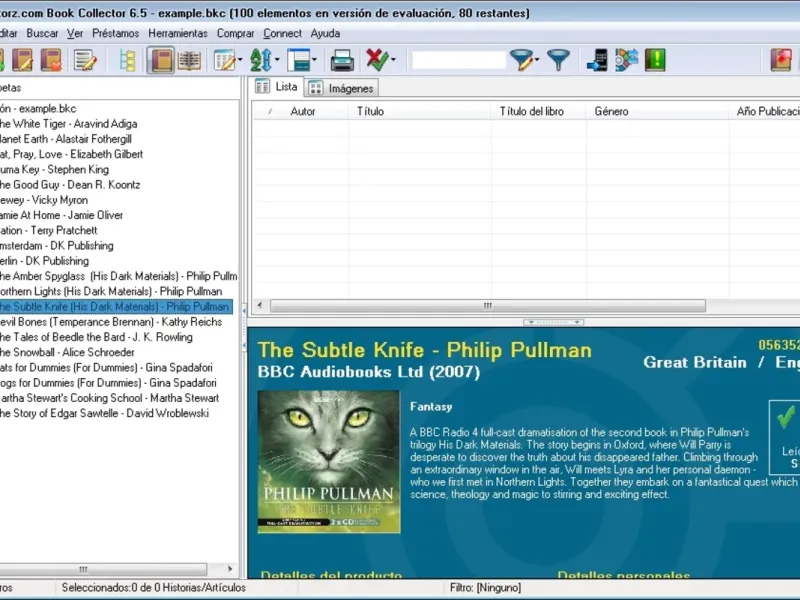Viewport: 800px width, 600px height.
Task: Click the green book exclamation mark icon
Action: pos(655,60)
